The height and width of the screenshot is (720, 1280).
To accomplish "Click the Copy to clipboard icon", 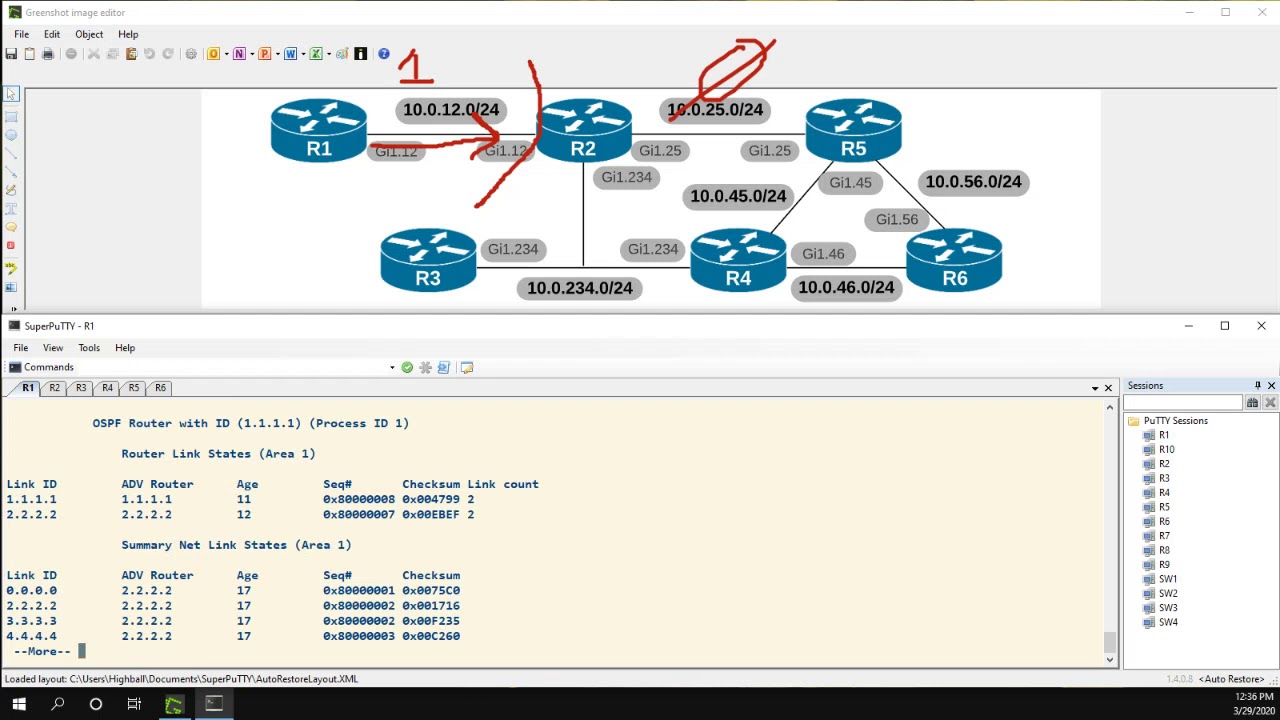I will pos(29,54).
